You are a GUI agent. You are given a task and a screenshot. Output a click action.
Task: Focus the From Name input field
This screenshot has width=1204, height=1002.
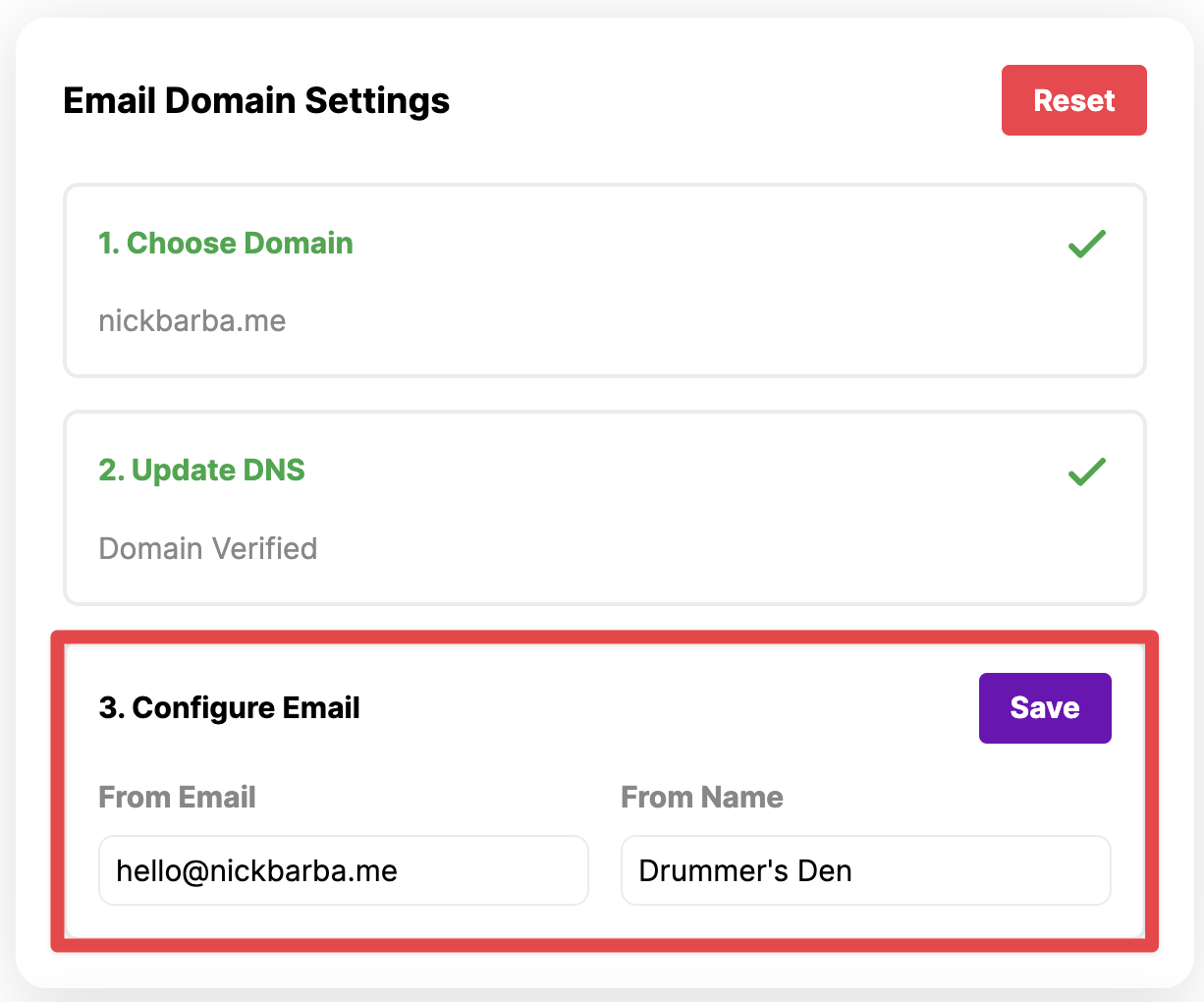pos(866,870)
